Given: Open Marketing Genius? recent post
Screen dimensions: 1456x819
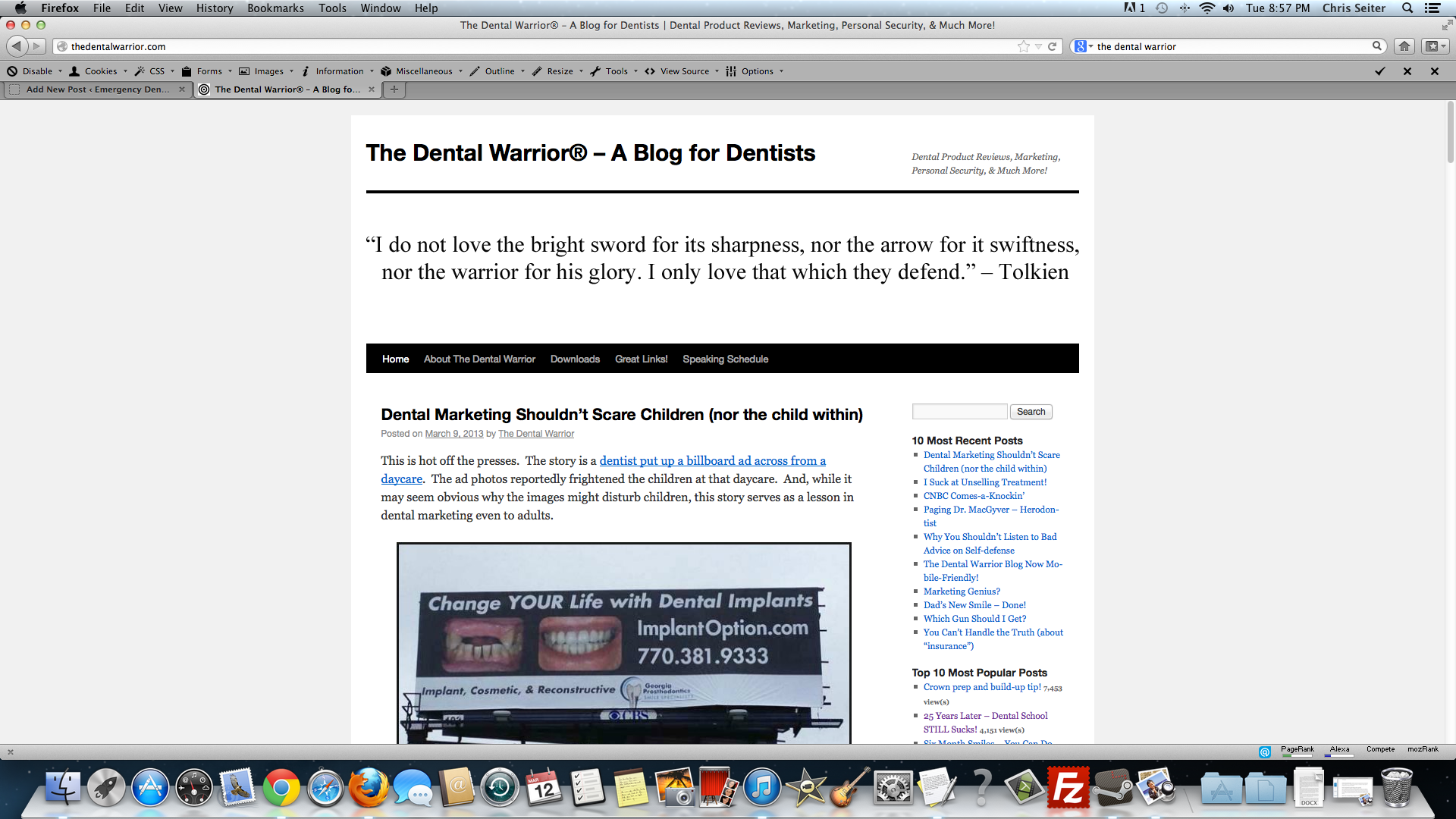Looking at the screenshot, I should coord(961,591).
